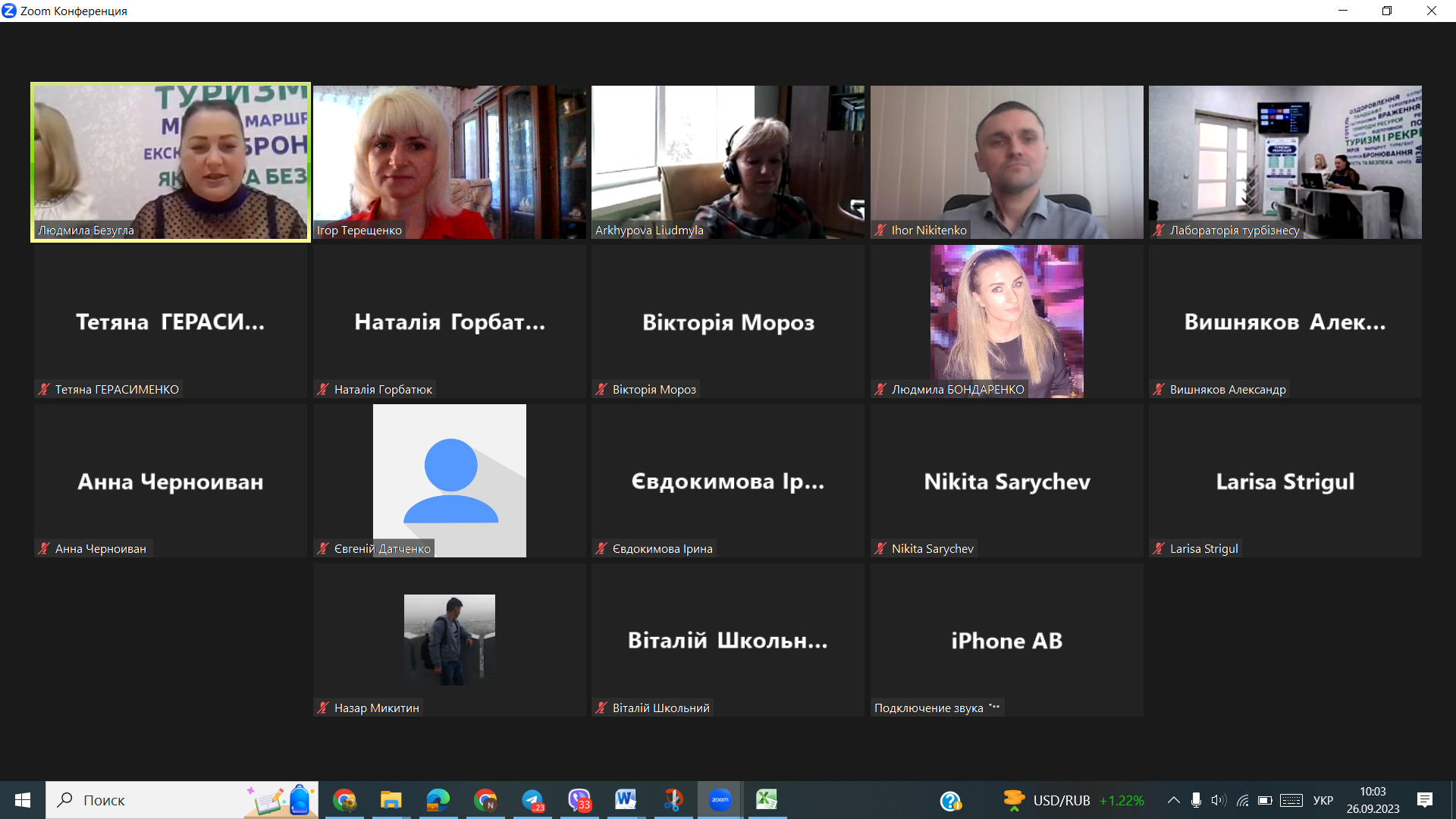The height and width of the screenshot is (819, 1456).
Task: Select Людмила Безугла's video tile
Action: click(171, 162)
